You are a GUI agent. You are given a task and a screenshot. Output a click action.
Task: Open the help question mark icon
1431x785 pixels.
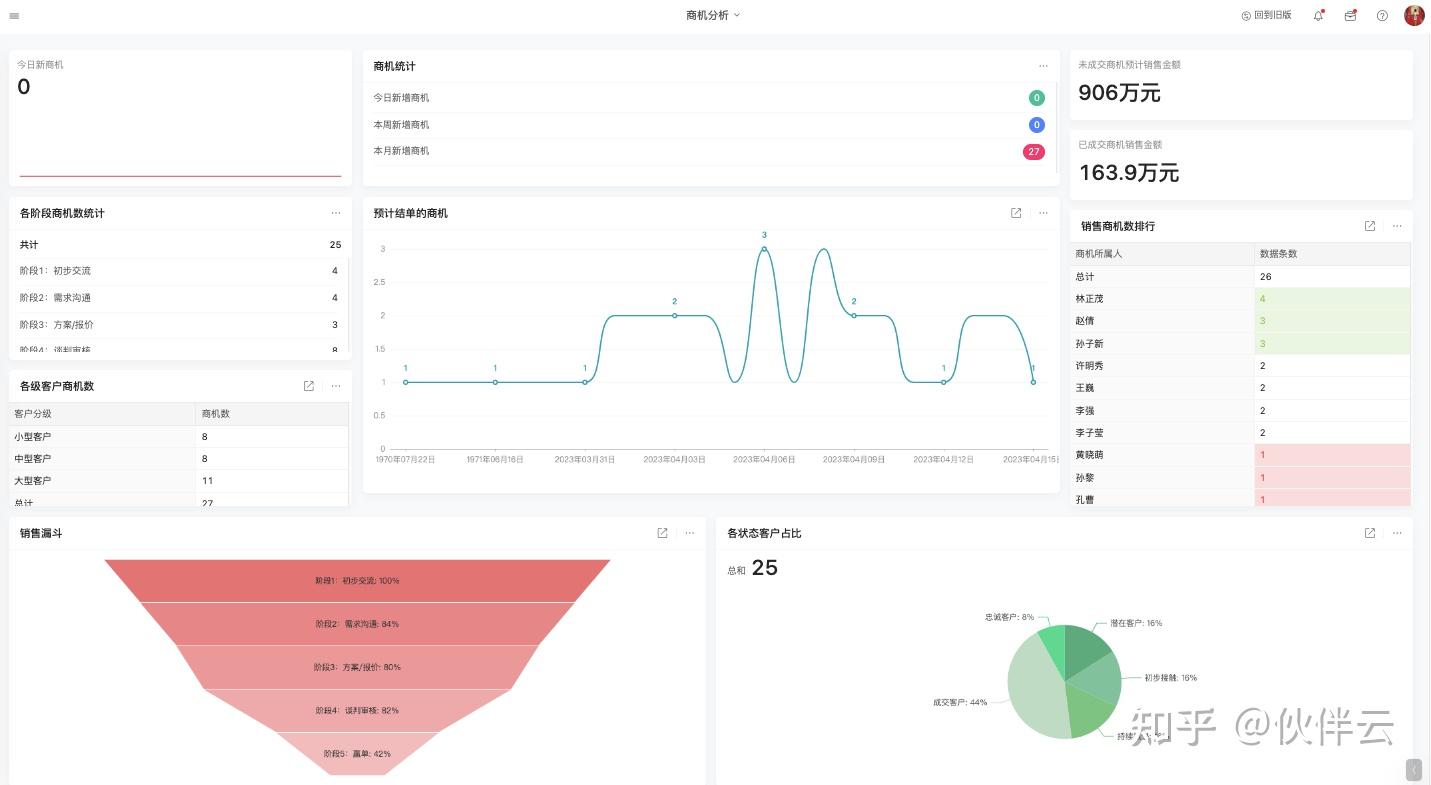click(x=1382, y=15)
